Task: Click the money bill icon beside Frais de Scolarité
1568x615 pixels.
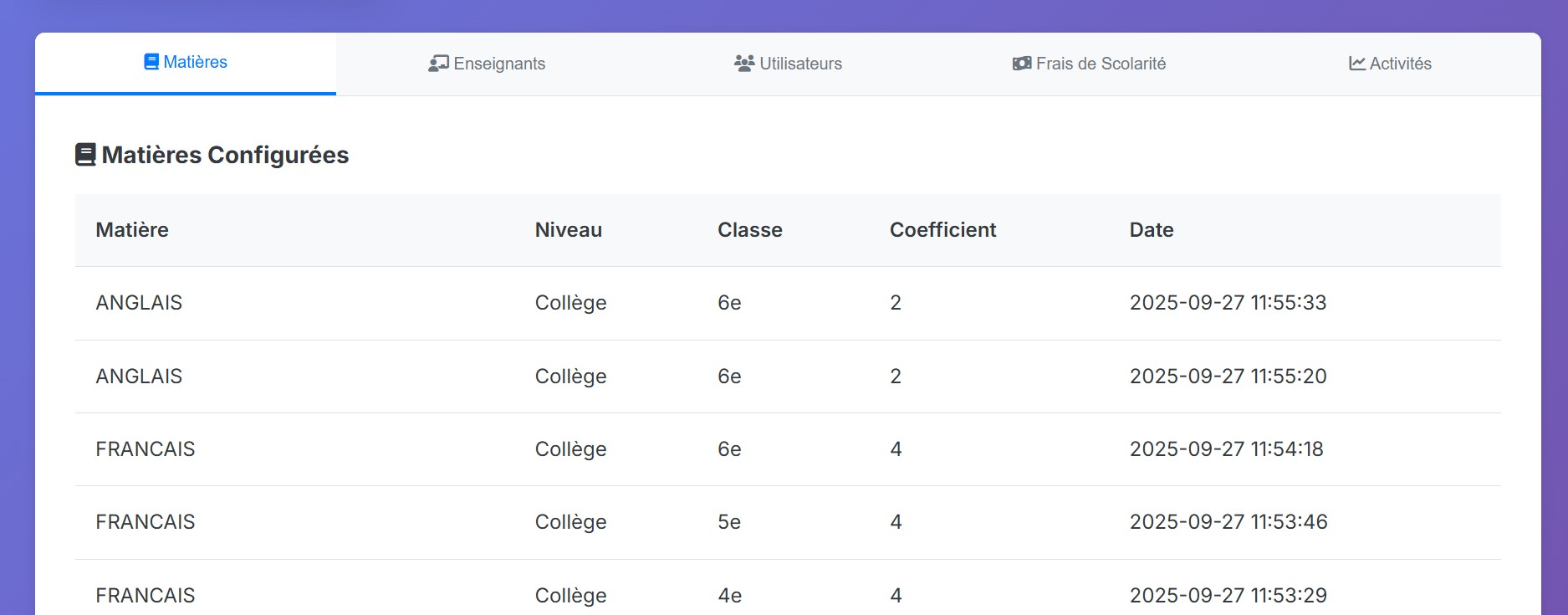Action: tap(1021, 64)
